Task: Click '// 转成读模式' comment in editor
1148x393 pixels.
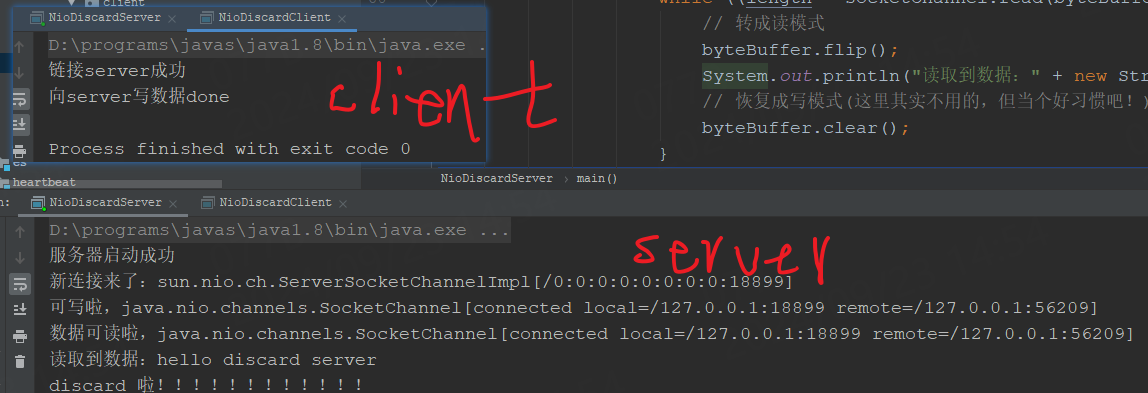Action: click(x=763, y=24)
